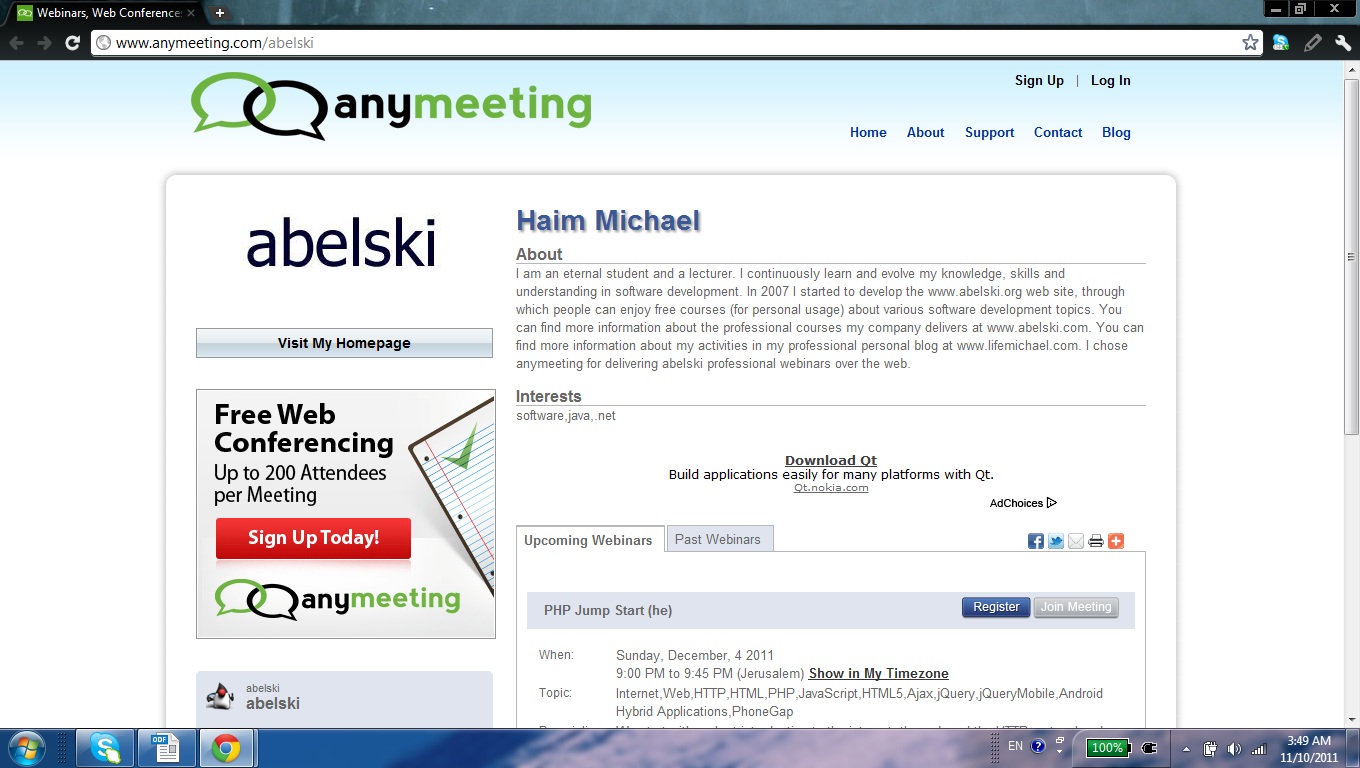The height and width of the screenshot is (768, 1360).
Task: Click the power plug tray icon
Action: coord(1149,747)
